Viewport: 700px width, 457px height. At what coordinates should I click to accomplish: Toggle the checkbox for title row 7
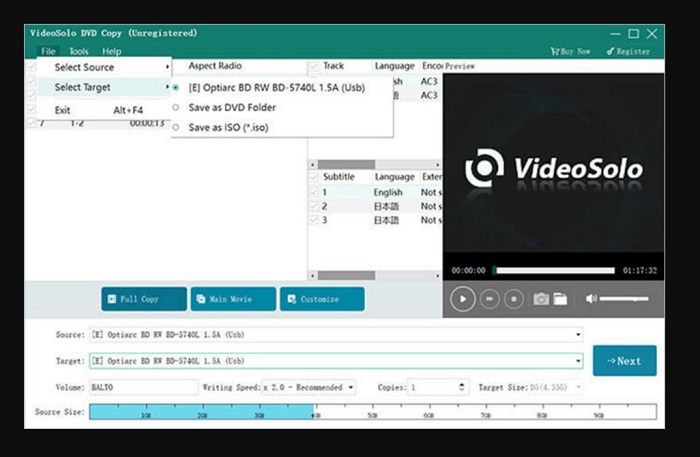(31, 122)
